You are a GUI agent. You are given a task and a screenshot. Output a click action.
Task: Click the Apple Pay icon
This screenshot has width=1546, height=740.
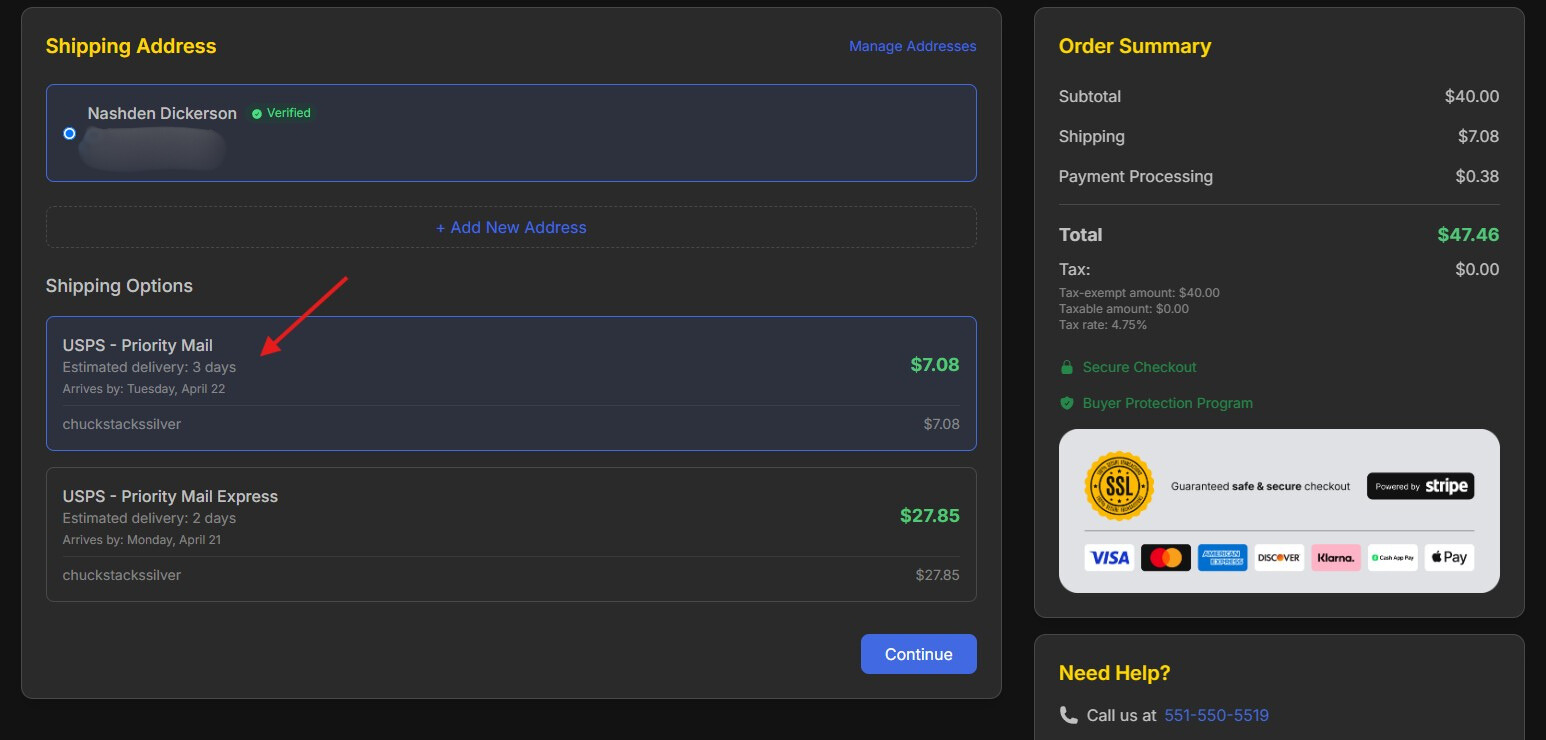pyautogui.click(x=1449, y=558)
